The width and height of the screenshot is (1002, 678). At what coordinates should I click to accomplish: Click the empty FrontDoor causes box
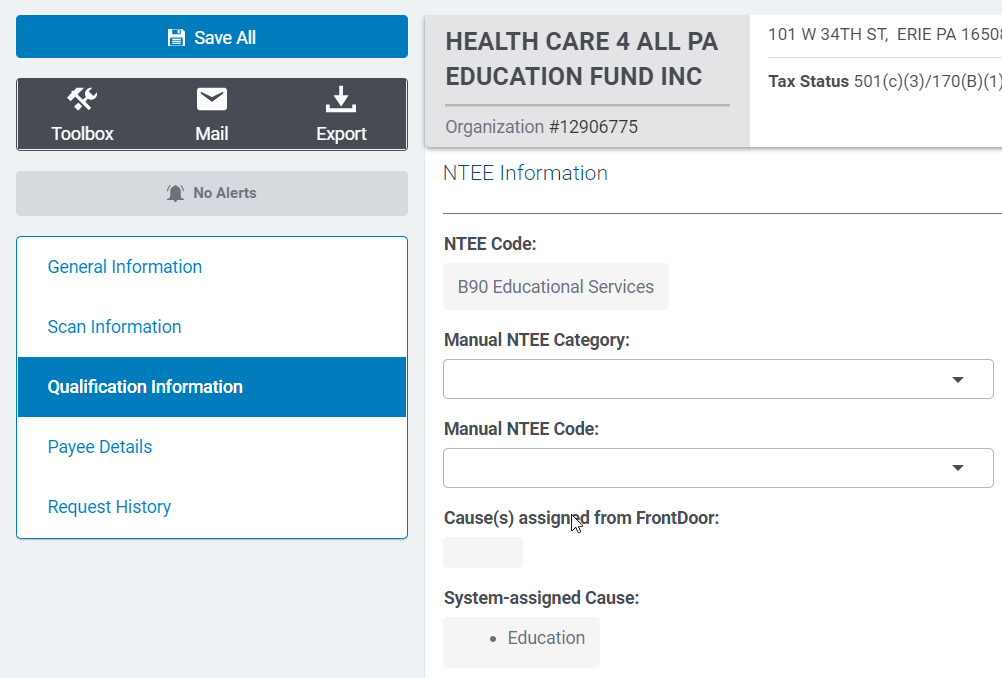point(483,552)
